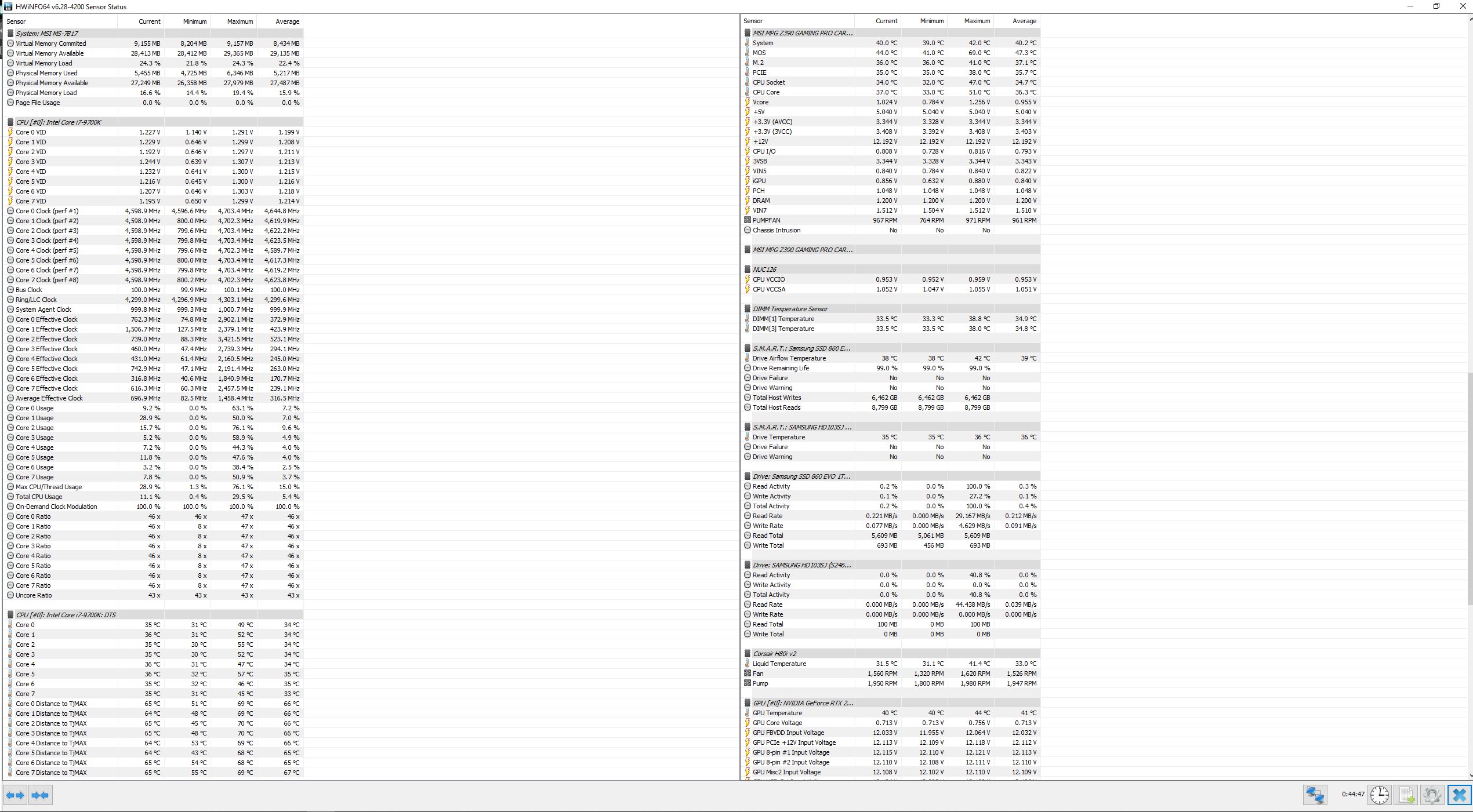Click the vertical scrollbar down arrow
Viewport: 1473px width, 812px height.
[1470, 775]
